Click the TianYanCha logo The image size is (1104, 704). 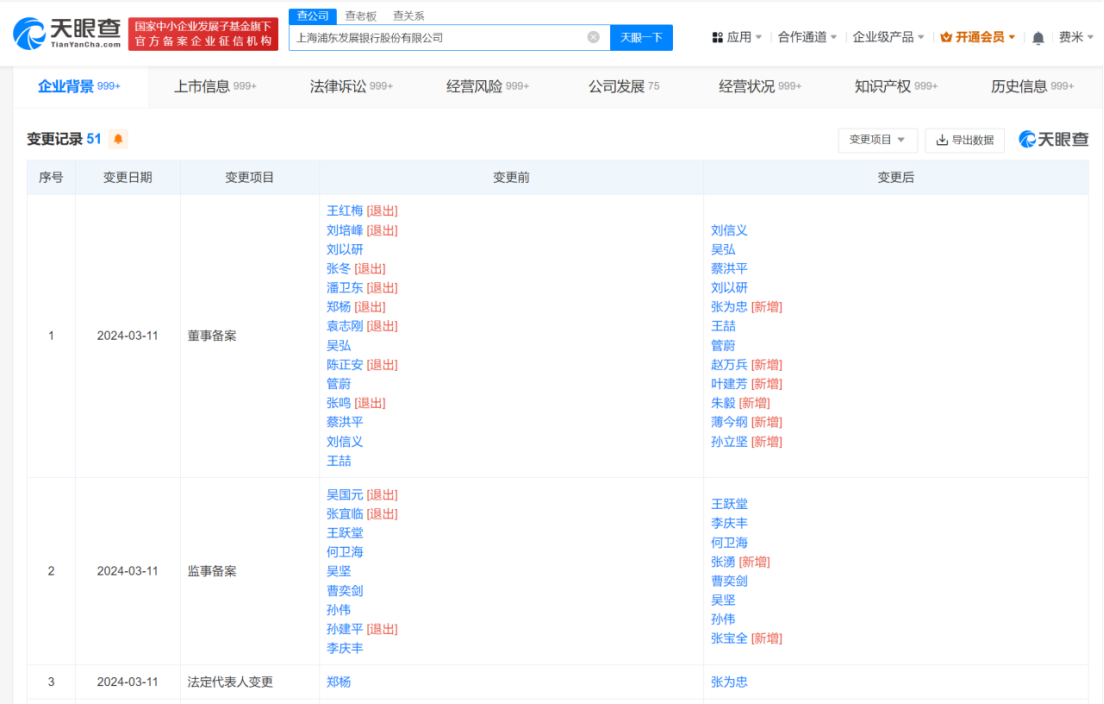tap(67, 33)
